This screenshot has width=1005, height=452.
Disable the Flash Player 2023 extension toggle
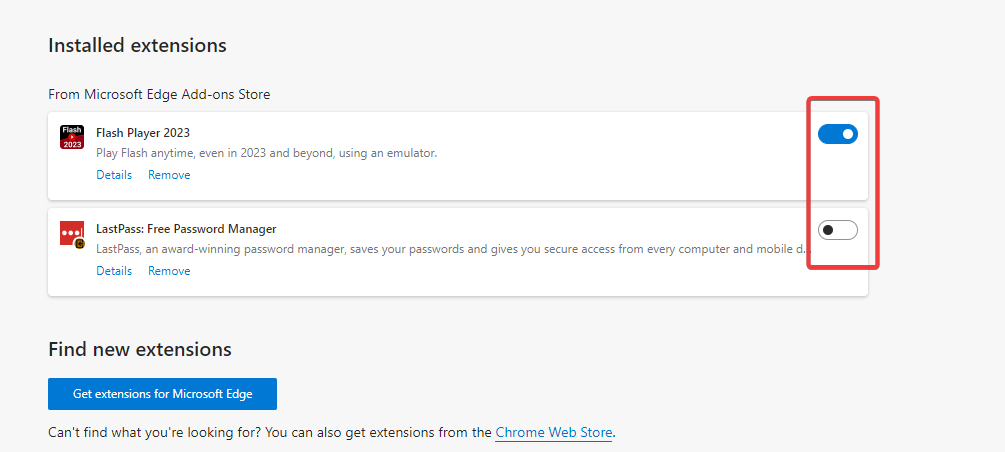pos(838,134)
